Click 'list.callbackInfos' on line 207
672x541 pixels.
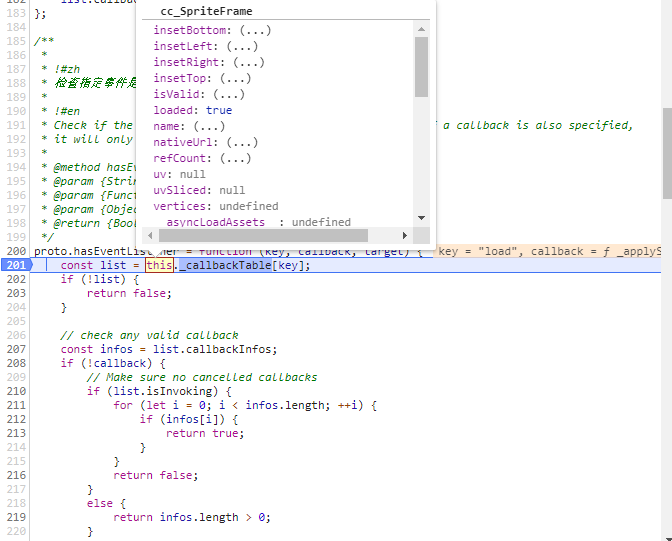pyautogui.click(x=212, y=349)
